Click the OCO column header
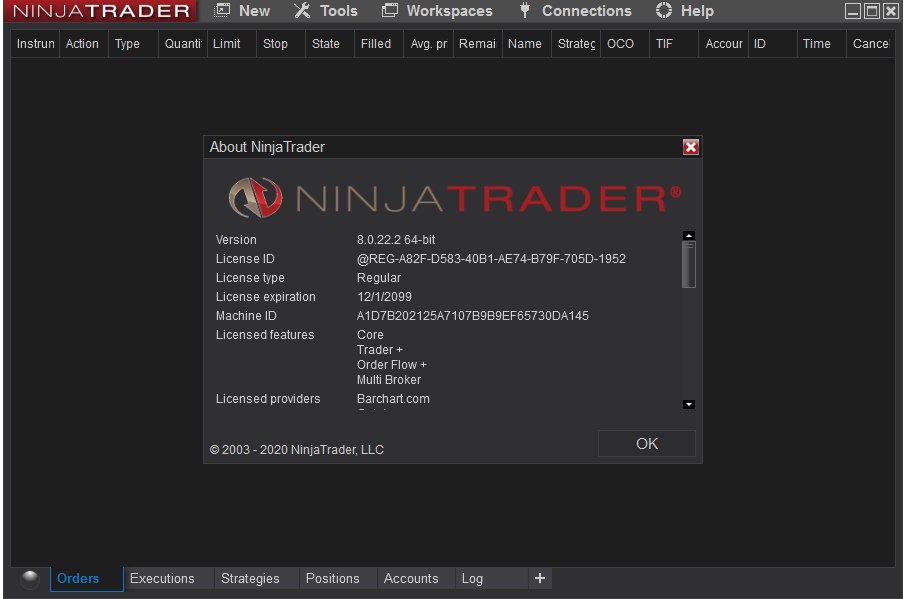The height and width of the screenshot is (599, 905). tap(625, 44)
